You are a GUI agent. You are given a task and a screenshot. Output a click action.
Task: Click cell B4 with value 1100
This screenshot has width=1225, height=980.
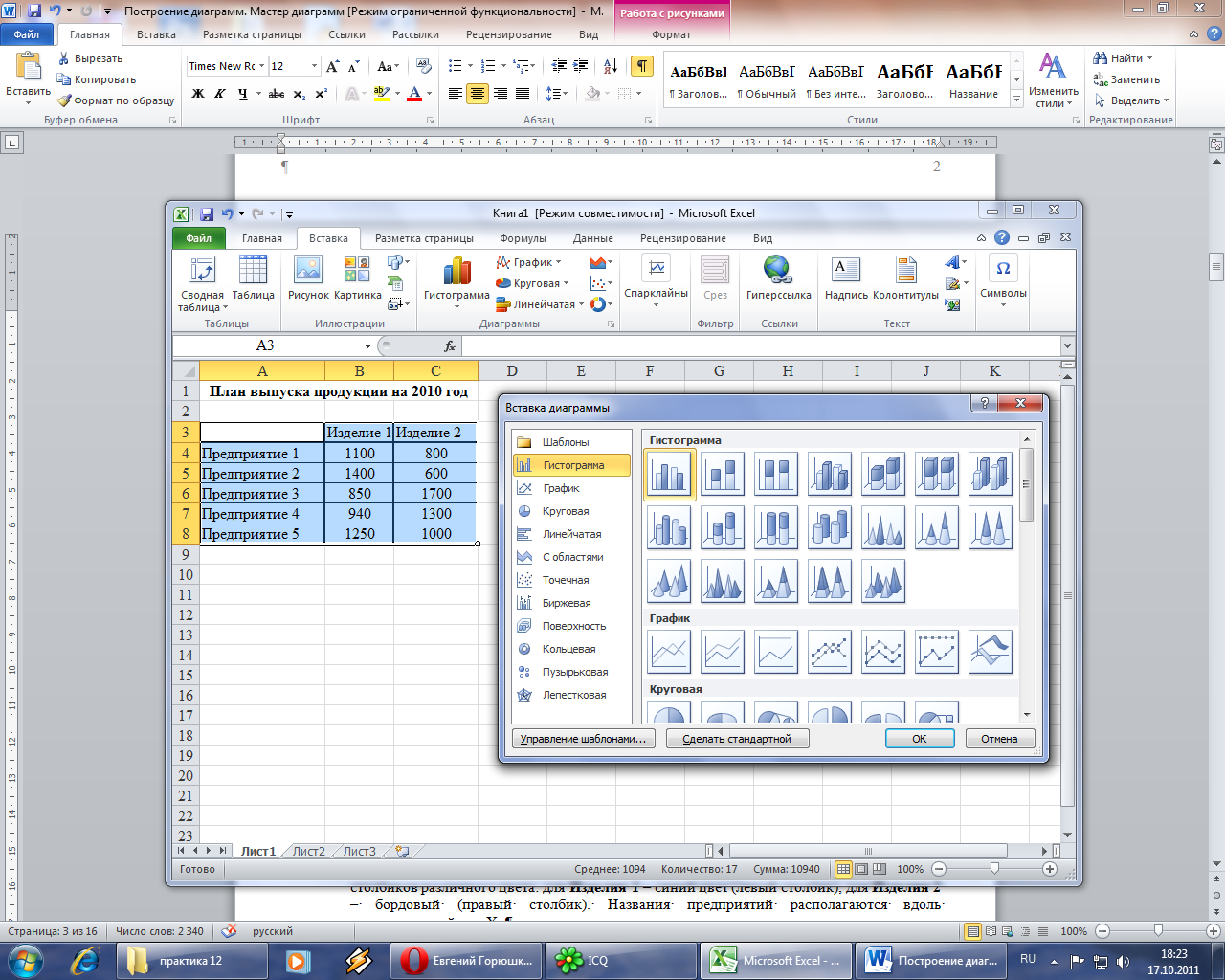[x=359, y=454]
